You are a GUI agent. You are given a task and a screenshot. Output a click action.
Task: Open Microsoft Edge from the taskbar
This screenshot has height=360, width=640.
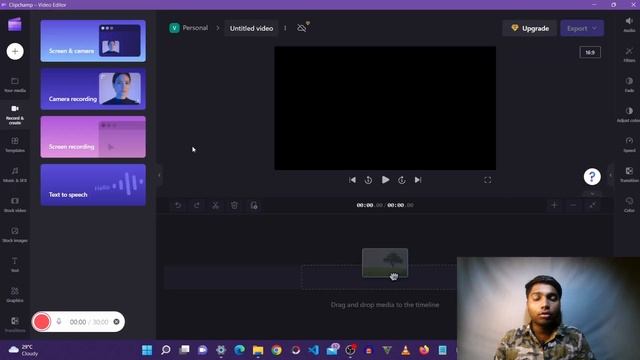point(240,350)
